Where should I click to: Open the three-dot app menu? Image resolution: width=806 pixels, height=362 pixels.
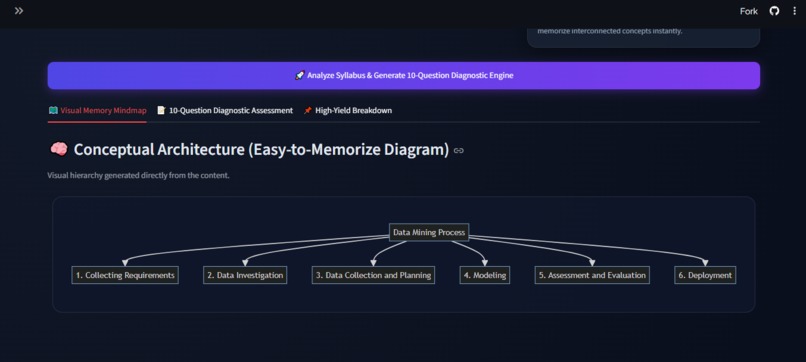[794, 11]
